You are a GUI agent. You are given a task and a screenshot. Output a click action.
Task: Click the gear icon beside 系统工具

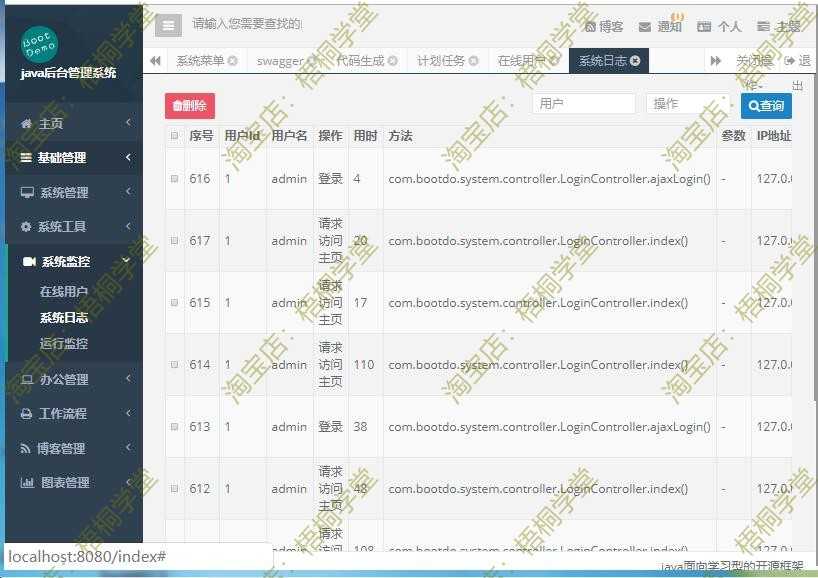pos(26,226)
